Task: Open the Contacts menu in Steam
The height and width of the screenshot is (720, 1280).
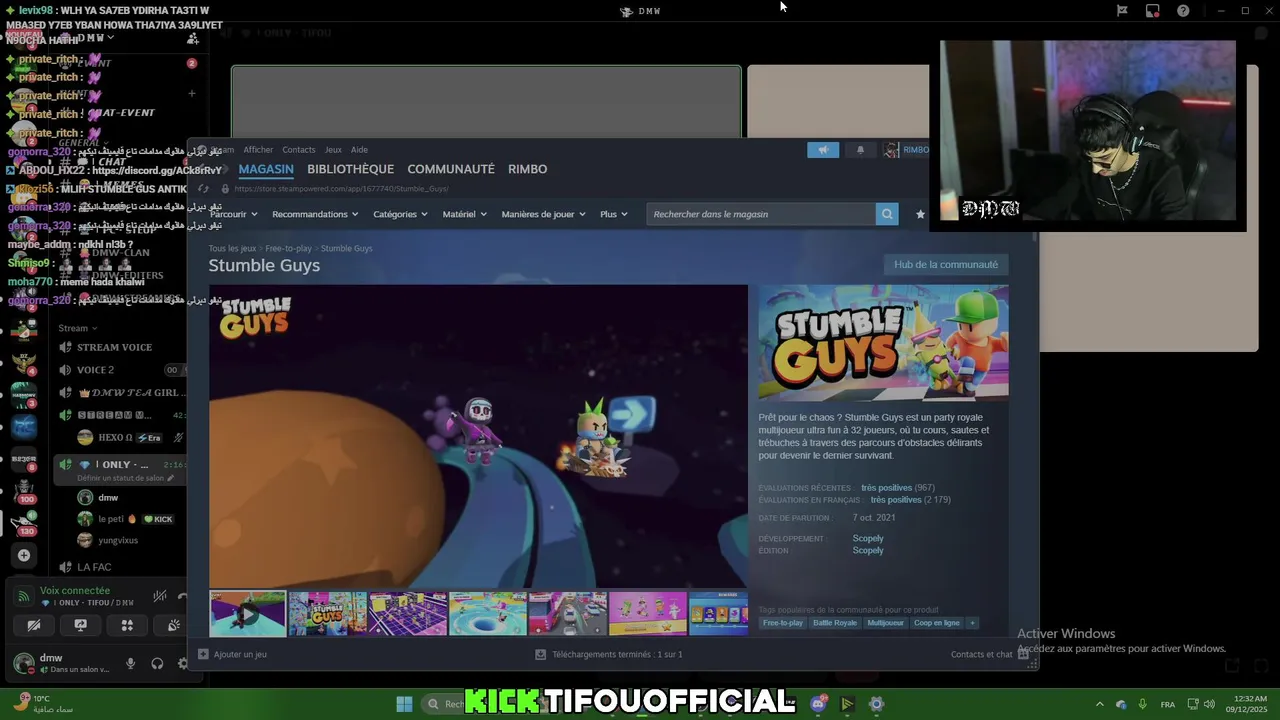Action: click(x=298, y=150)
